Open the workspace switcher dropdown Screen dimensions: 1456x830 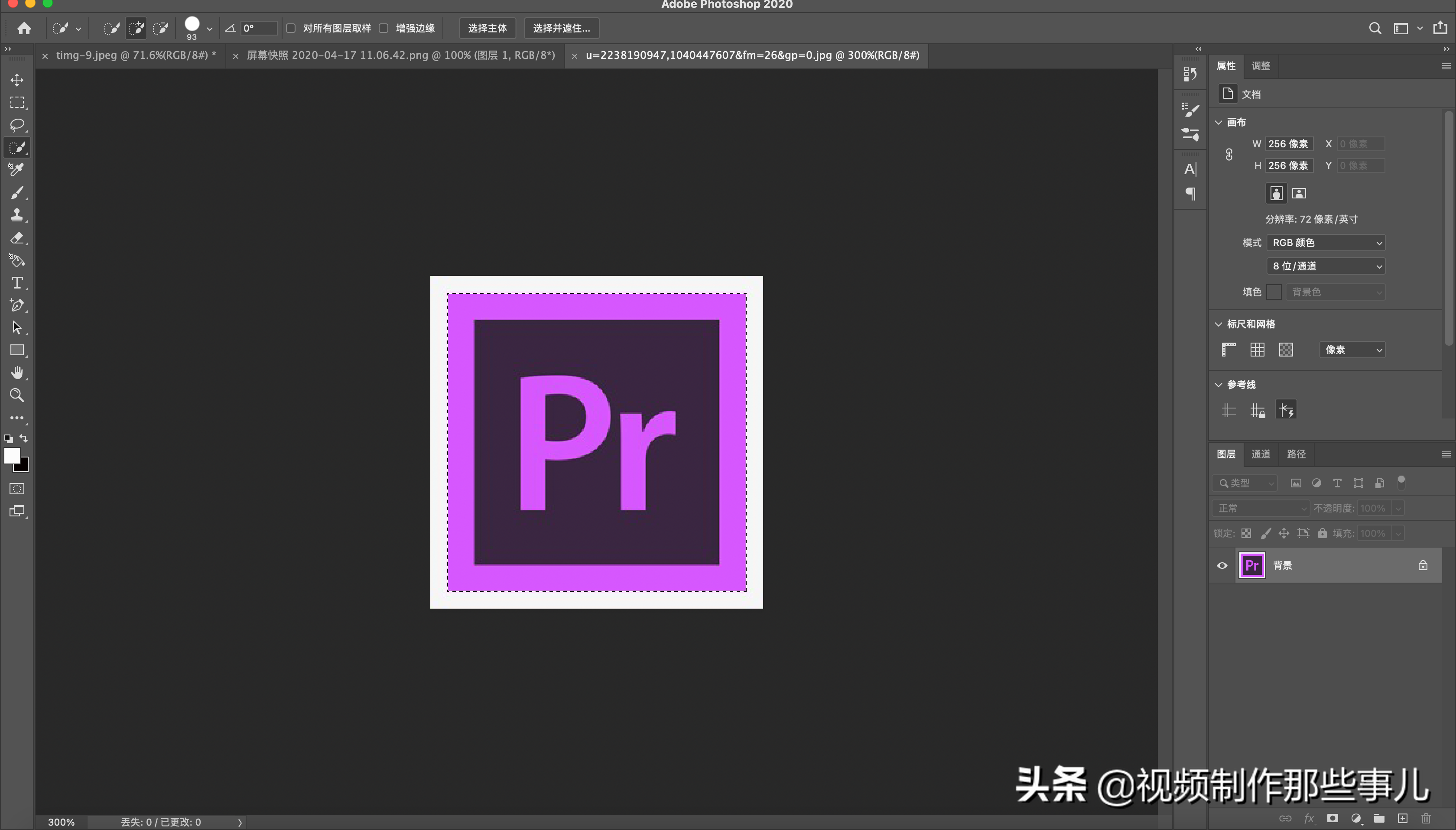point(1407,28)
